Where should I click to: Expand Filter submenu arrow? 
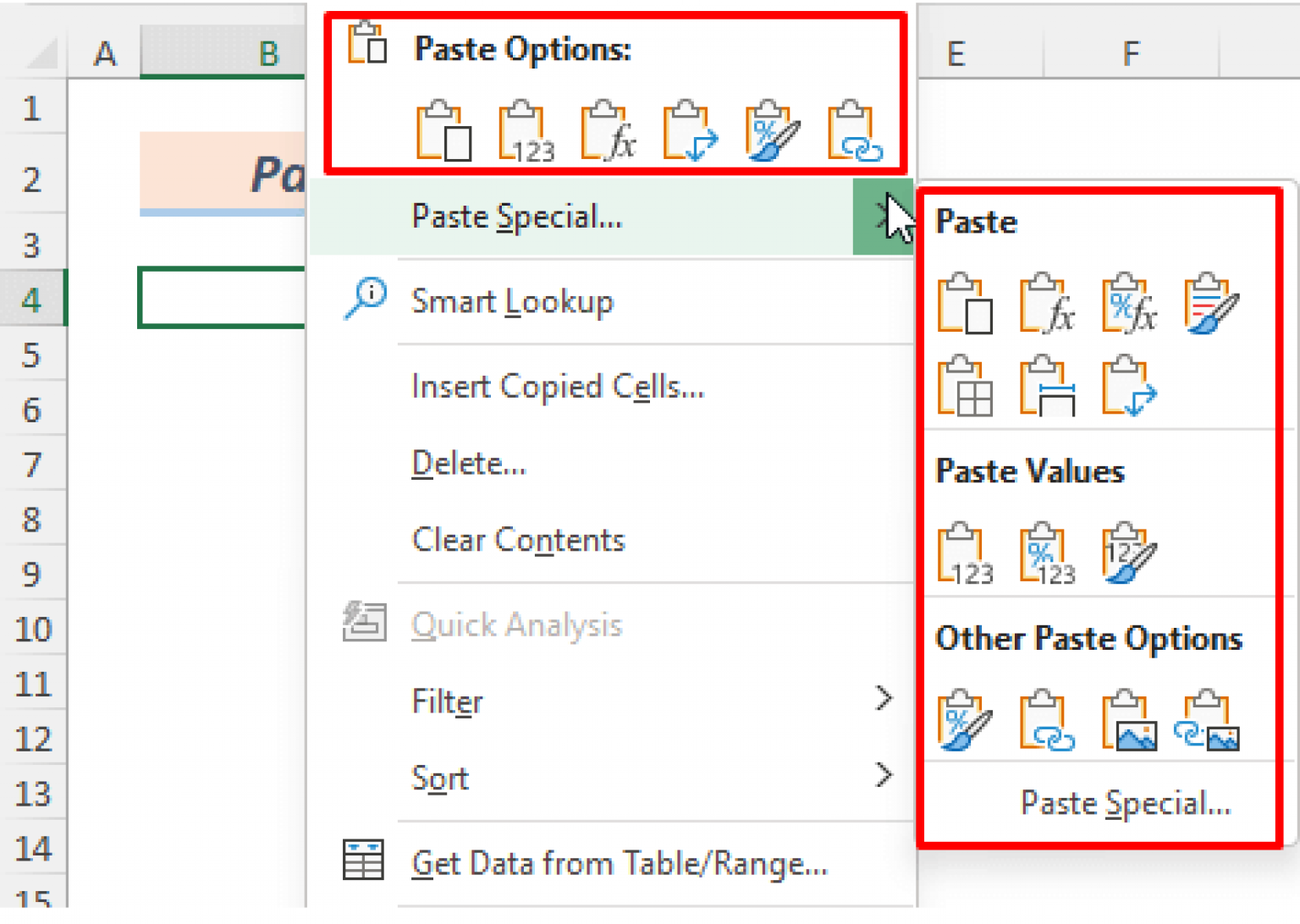pyautogui.click(x=884, y=699)
